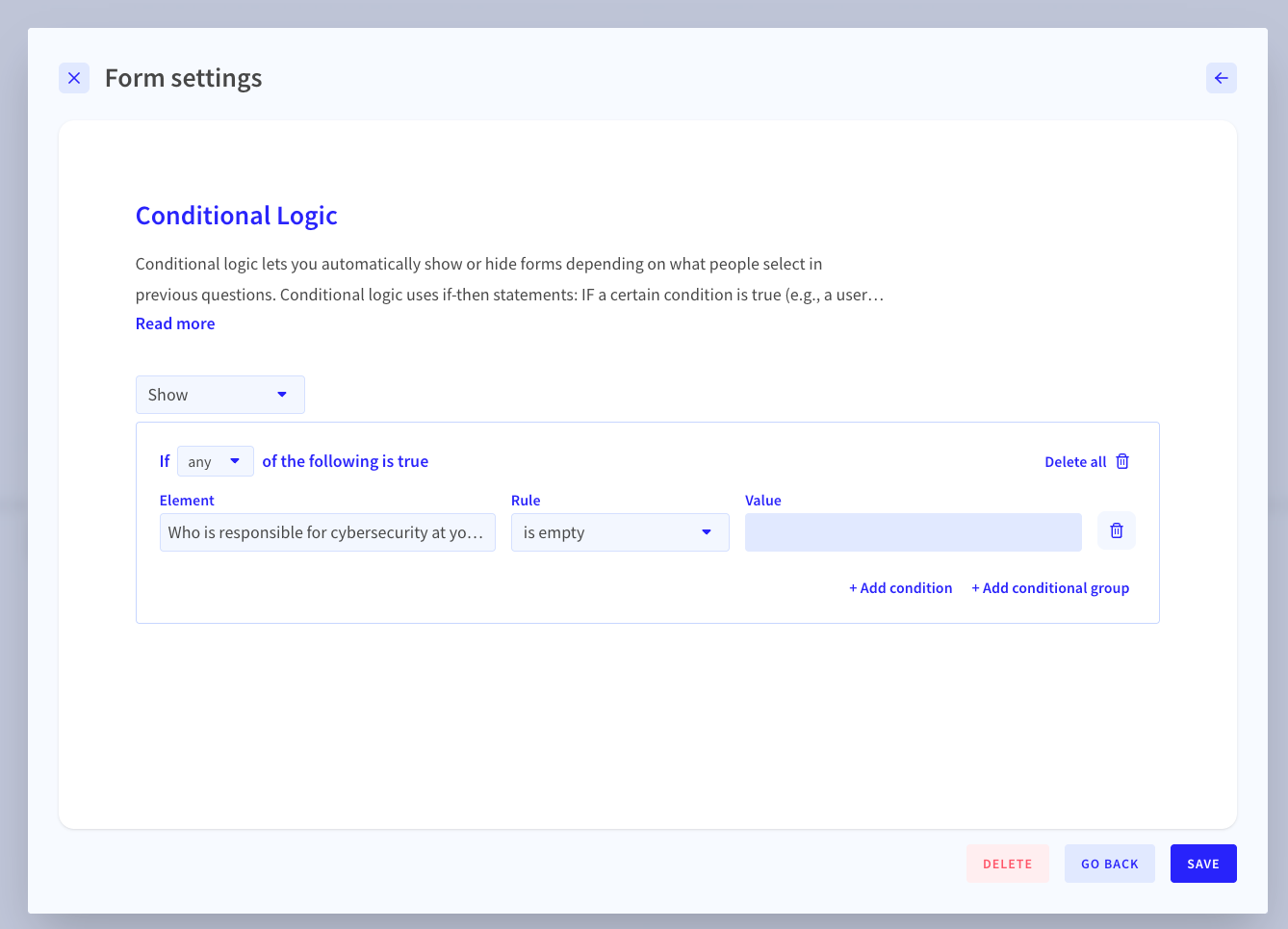The image size is (1288, 929).
Task: Click the X icon beside Form settings
Action: point(74,78)
